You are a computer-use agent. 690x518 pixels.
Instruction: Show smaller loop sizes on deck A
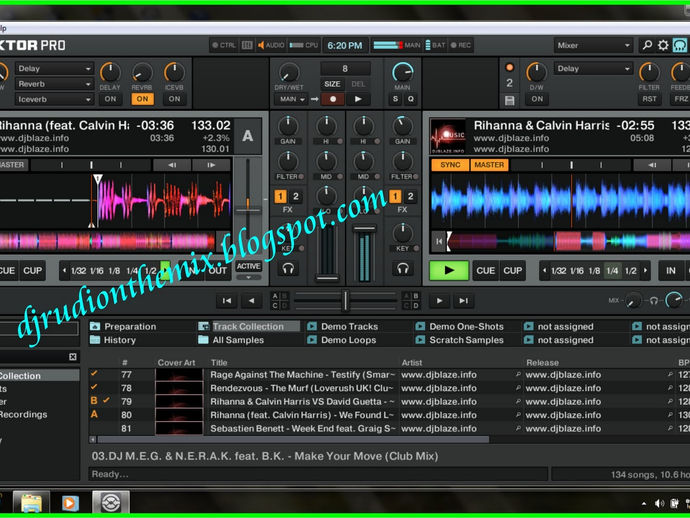65,270
